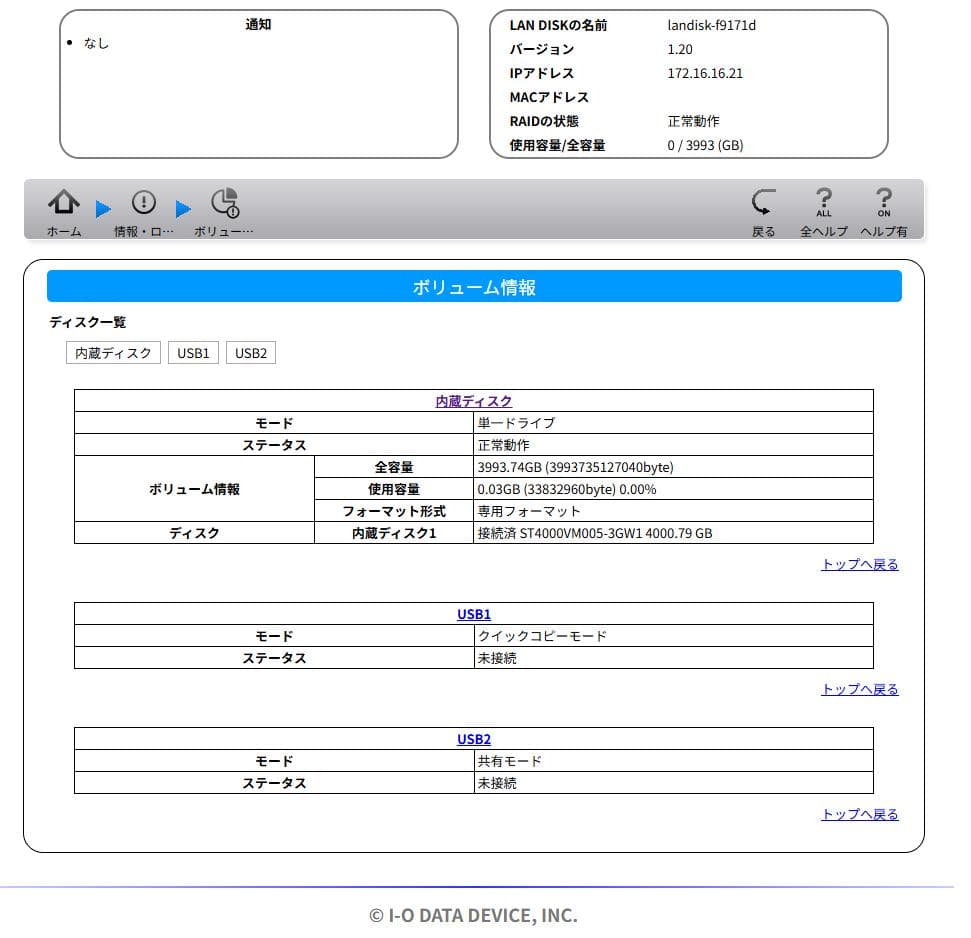Click the ホーム (Home) icon
The image size is (971, 938).
[x=62, y=210]
